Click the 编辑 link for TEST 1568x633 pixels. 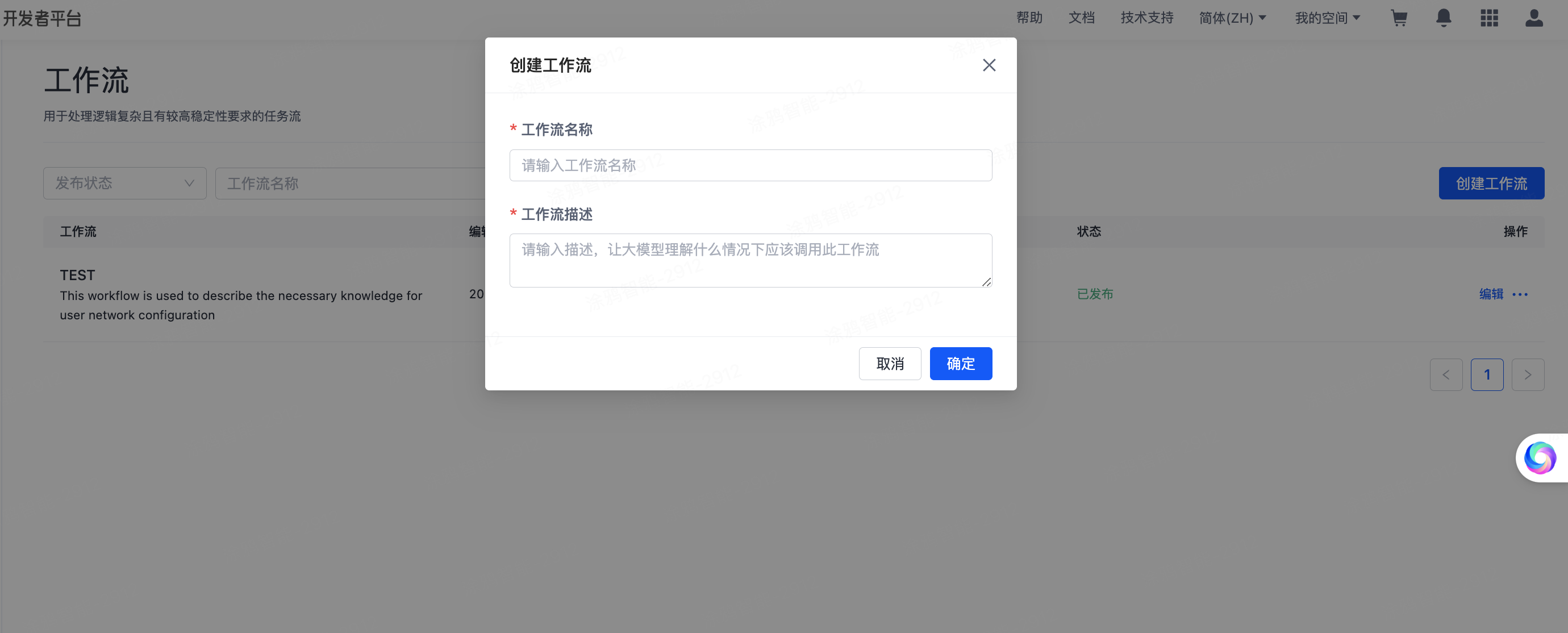click(x=1491, y=294)
